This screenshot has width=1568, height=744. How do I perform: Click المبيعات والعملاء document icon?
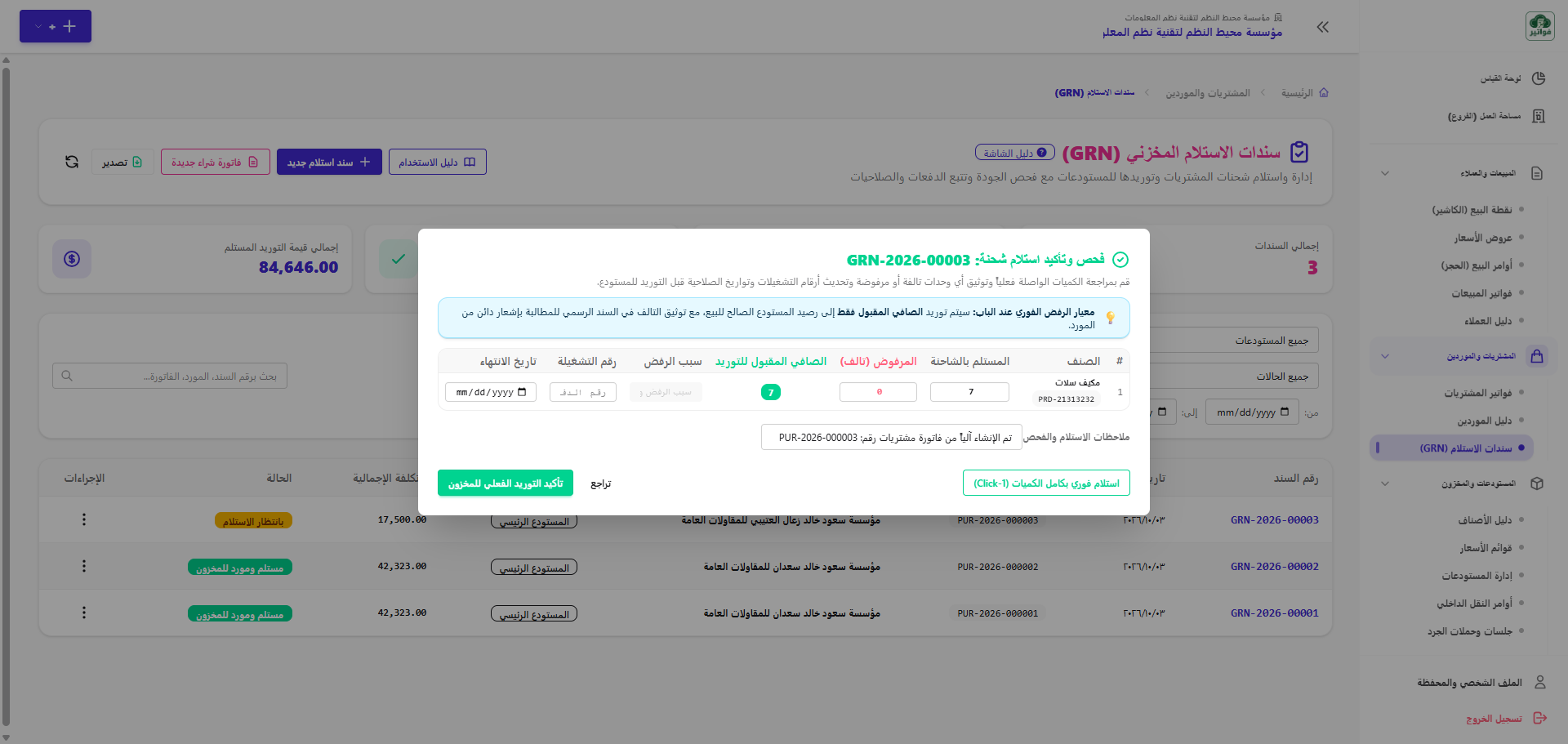click(x=1537, y=173)
